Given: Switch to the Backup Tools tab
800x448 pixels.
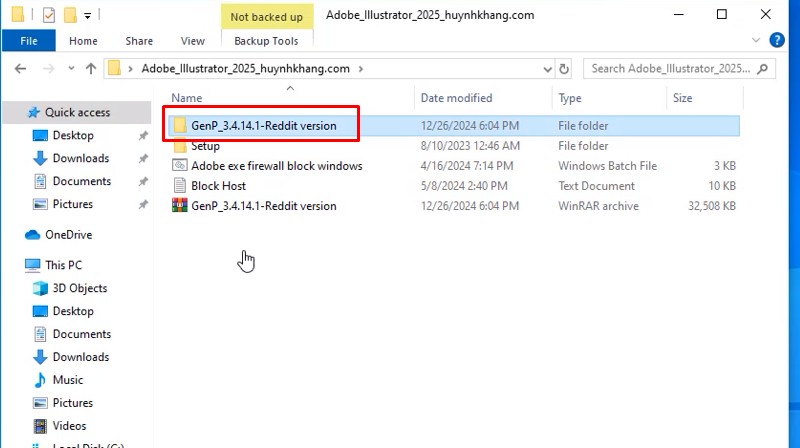Looking at the screenshot, I should tap(266, 41).
